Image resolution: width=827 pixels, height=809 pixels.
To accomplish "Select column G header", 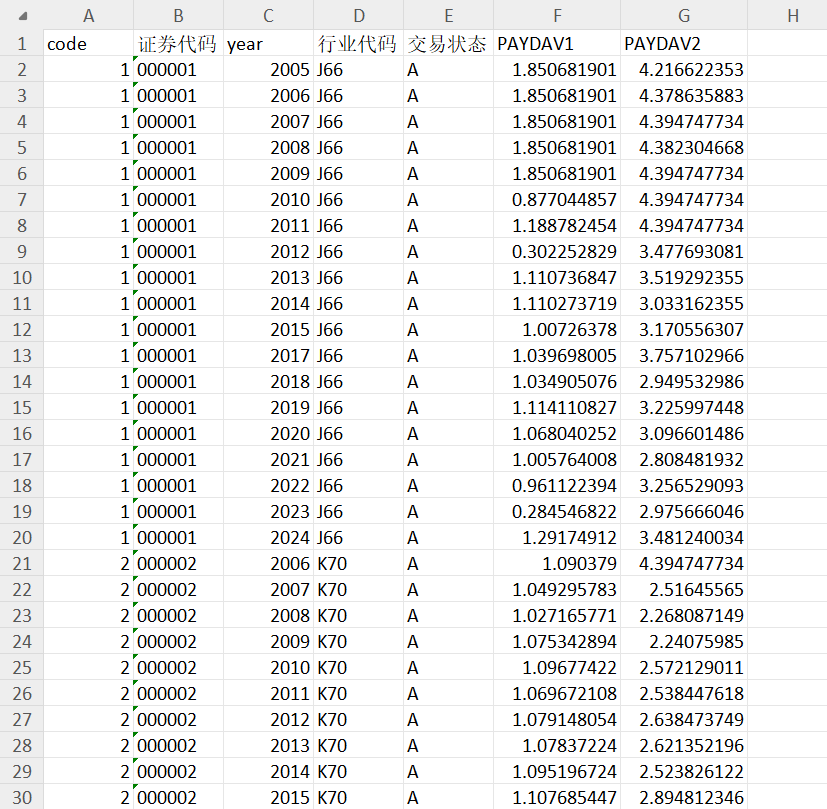I will tap(684, 15).
